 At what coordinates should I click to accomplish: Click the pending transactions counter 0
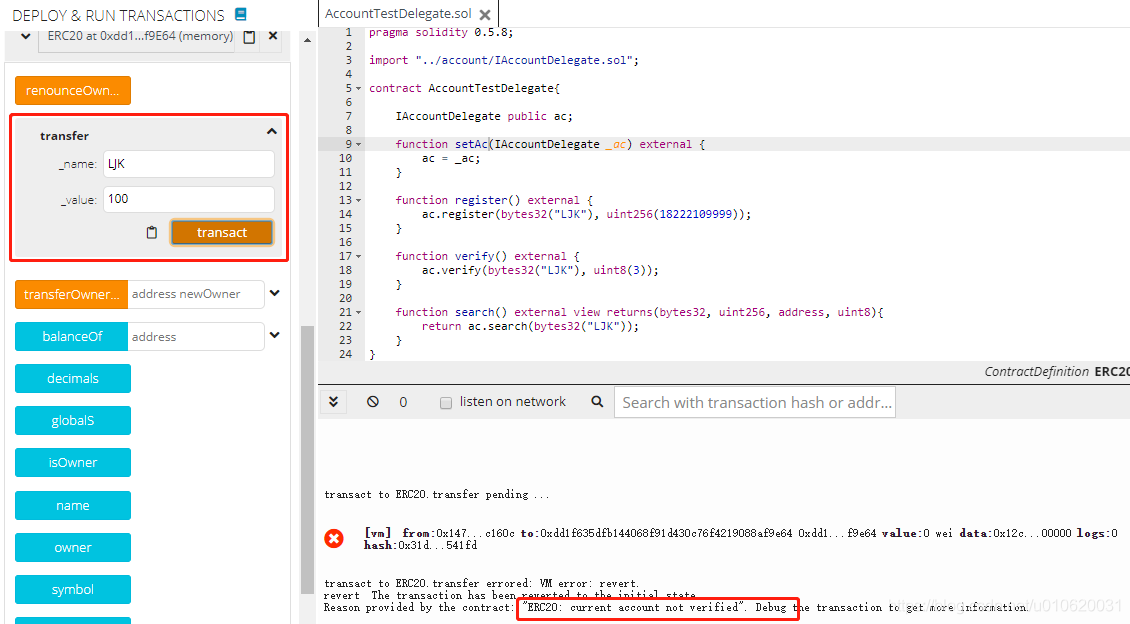[403, 402]
